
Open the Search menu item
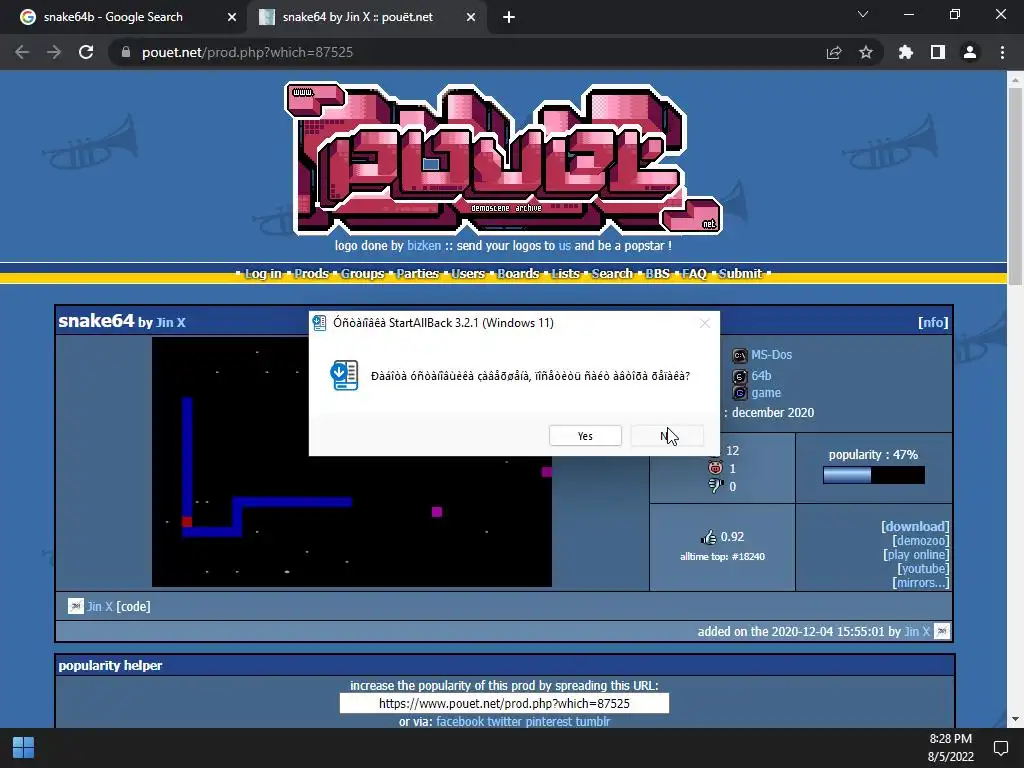tap(612, 274)
